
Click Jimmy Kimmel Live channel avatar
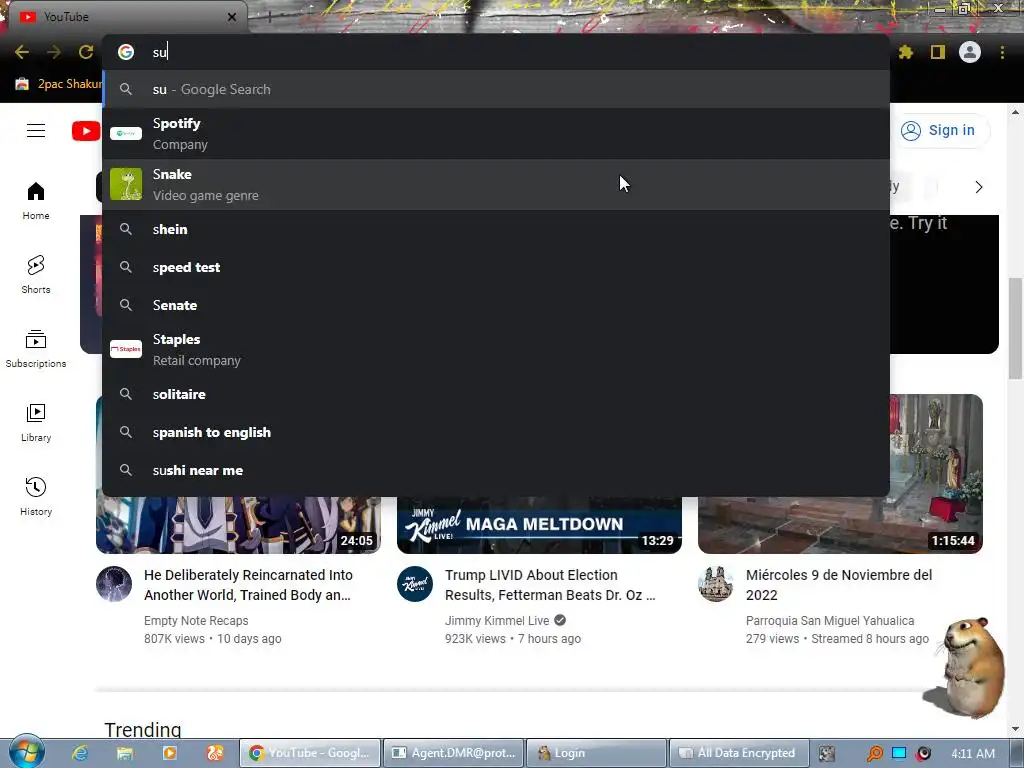(x=415, y=583)
